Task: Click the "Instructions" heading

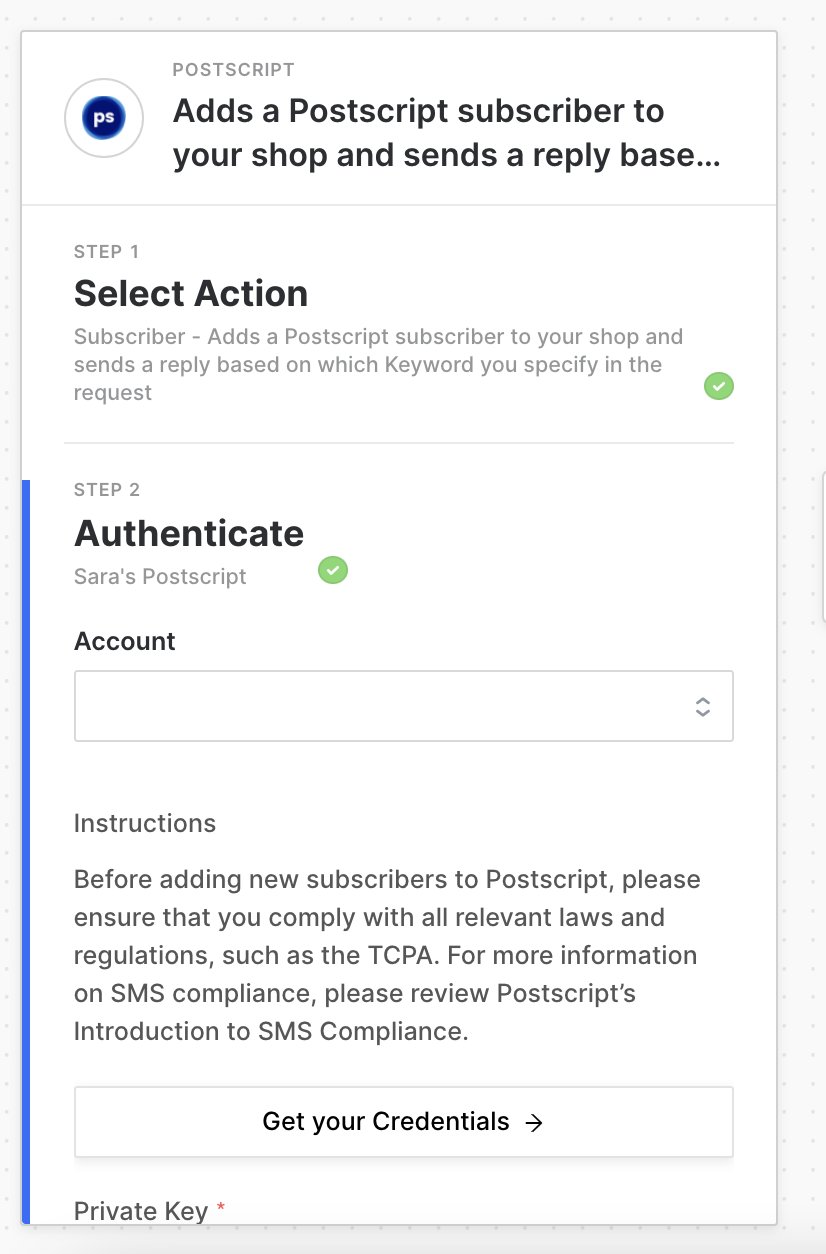Action: 145,823
